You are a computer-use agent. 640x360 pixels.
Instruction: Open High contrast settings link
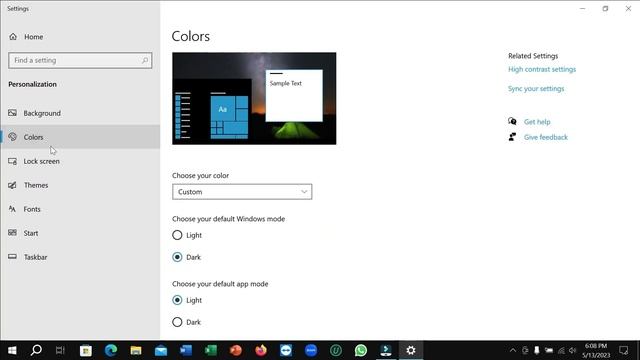click(x=542, y=69)
